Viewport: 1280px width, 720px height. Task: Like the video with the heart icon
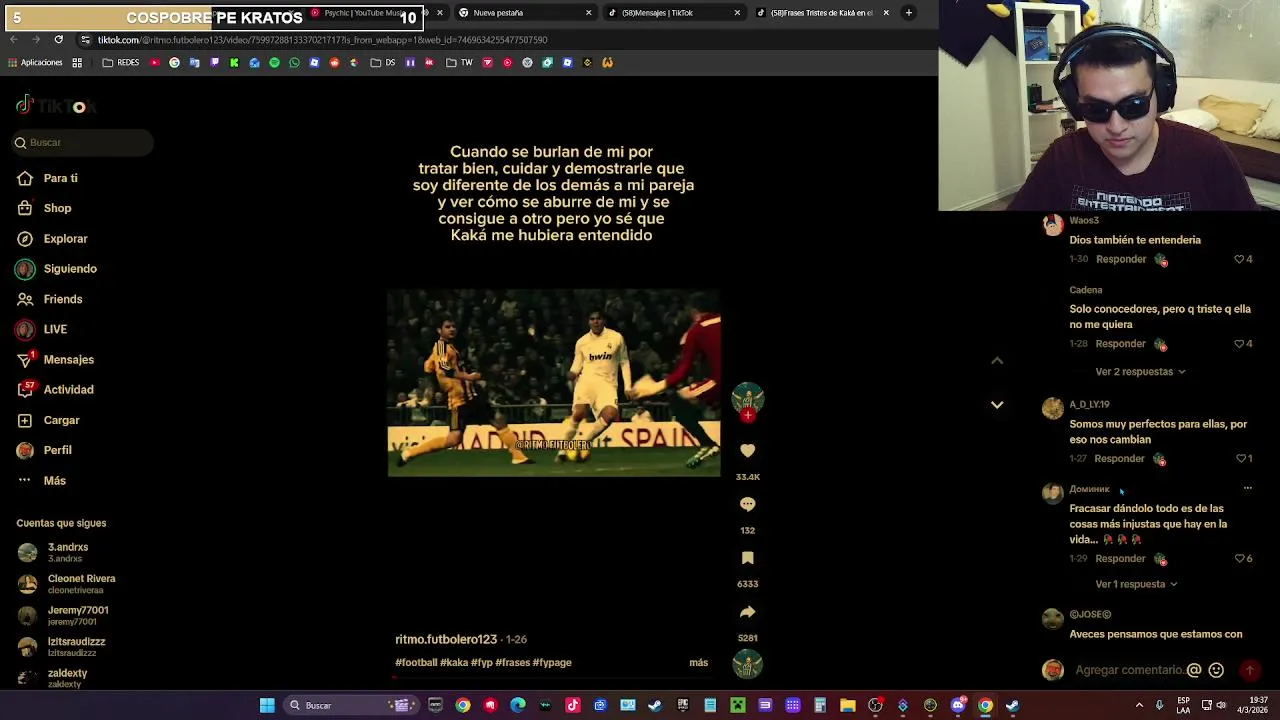point(747,451)
